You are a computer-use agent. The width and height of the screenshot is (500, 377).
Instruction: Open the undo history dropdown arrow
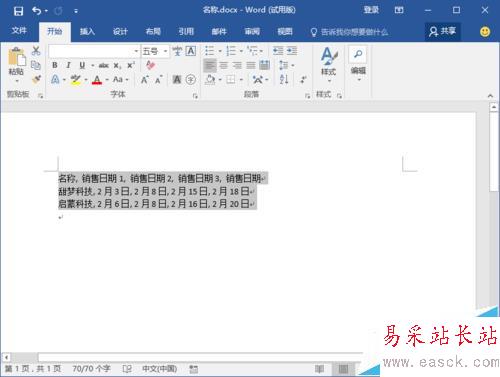pyautogui.click(x=46, y=11)
